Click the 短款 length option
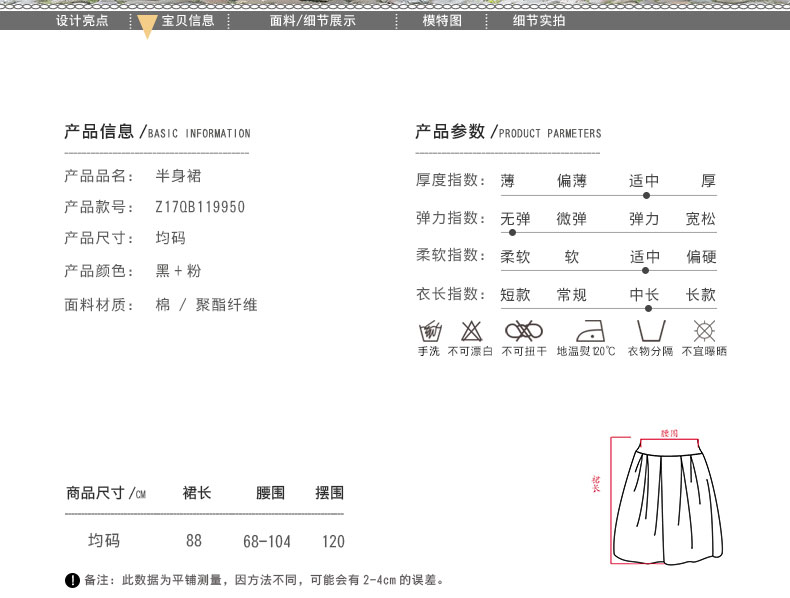 (x=515, y=294)
